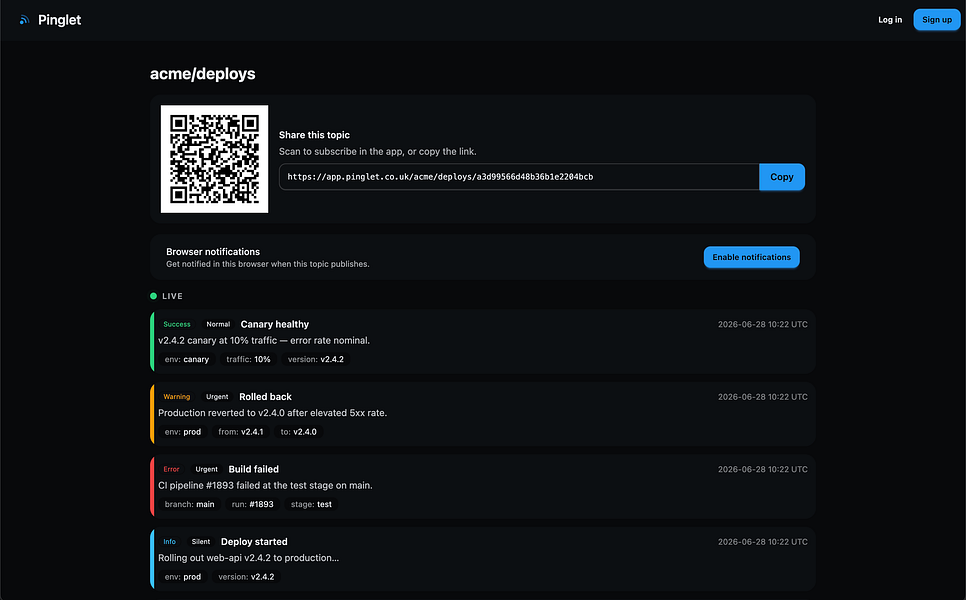Click the Success badge on Canary healthy
966x600 pixels.
(177, 324)
